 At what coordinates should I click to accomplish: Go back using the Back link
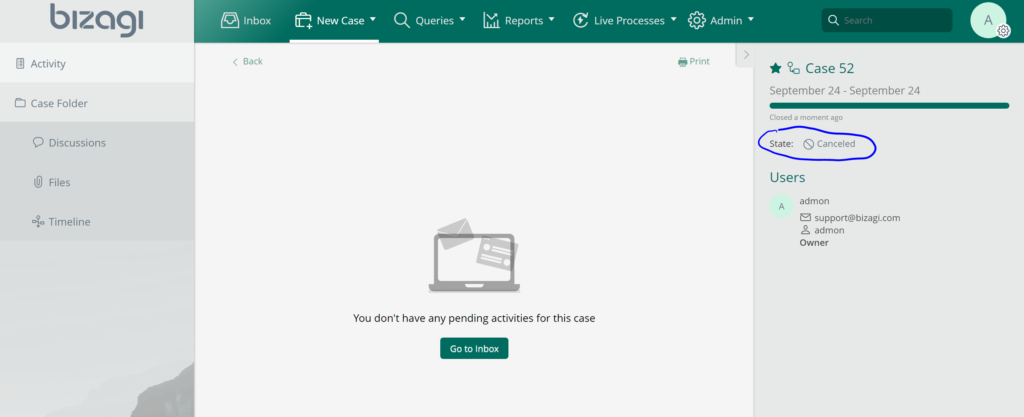(248, 61)
